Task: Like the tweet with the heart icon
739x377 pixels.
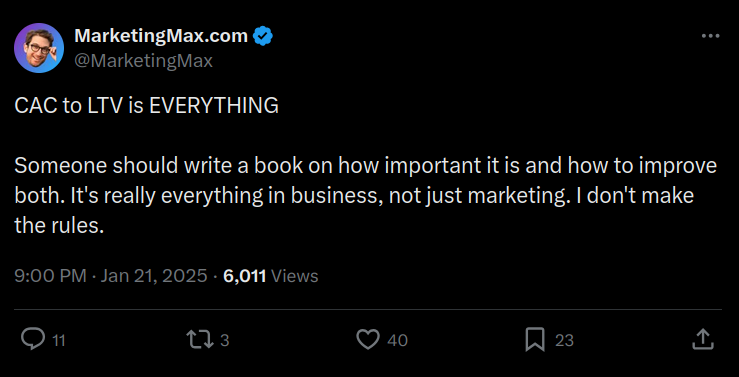Action: (x=368, y=339)
